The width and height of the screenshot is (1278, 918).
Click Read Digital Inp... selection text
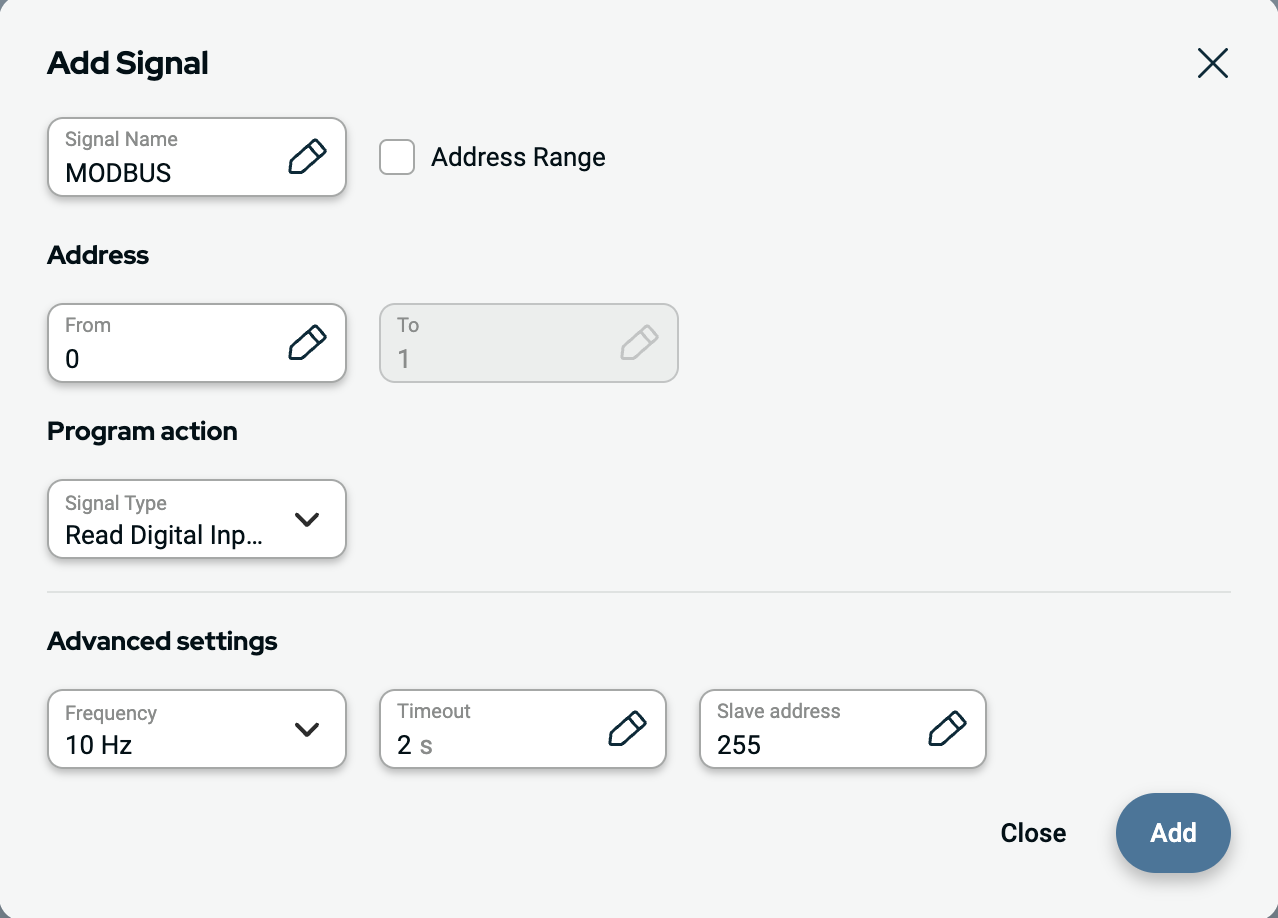(x=164, y=536)
